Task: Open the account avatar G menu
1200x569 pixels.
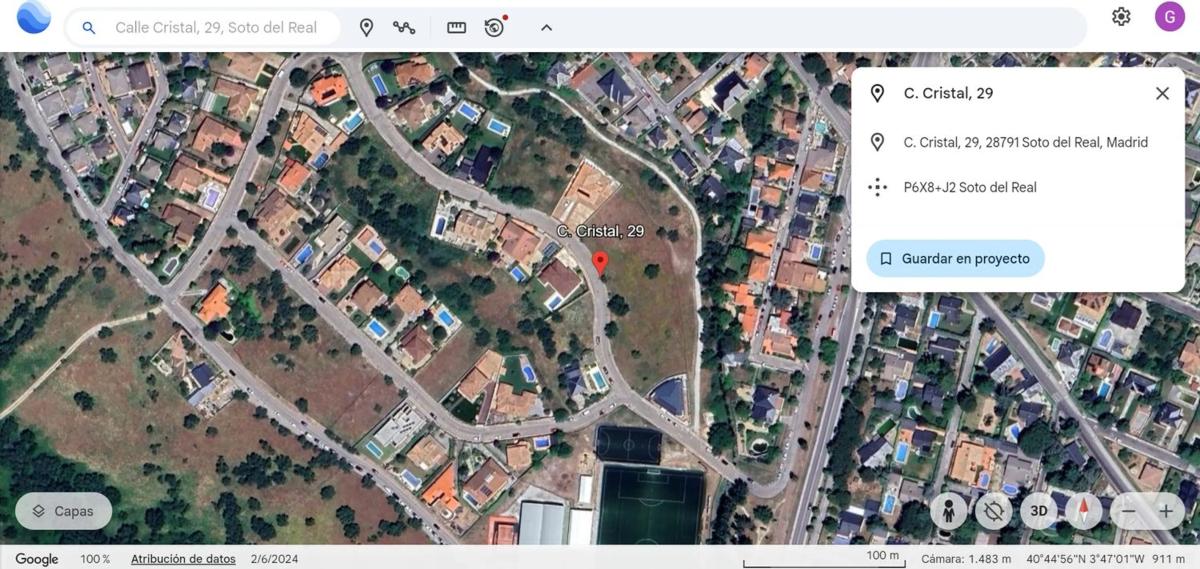Action: point(1169,17)
